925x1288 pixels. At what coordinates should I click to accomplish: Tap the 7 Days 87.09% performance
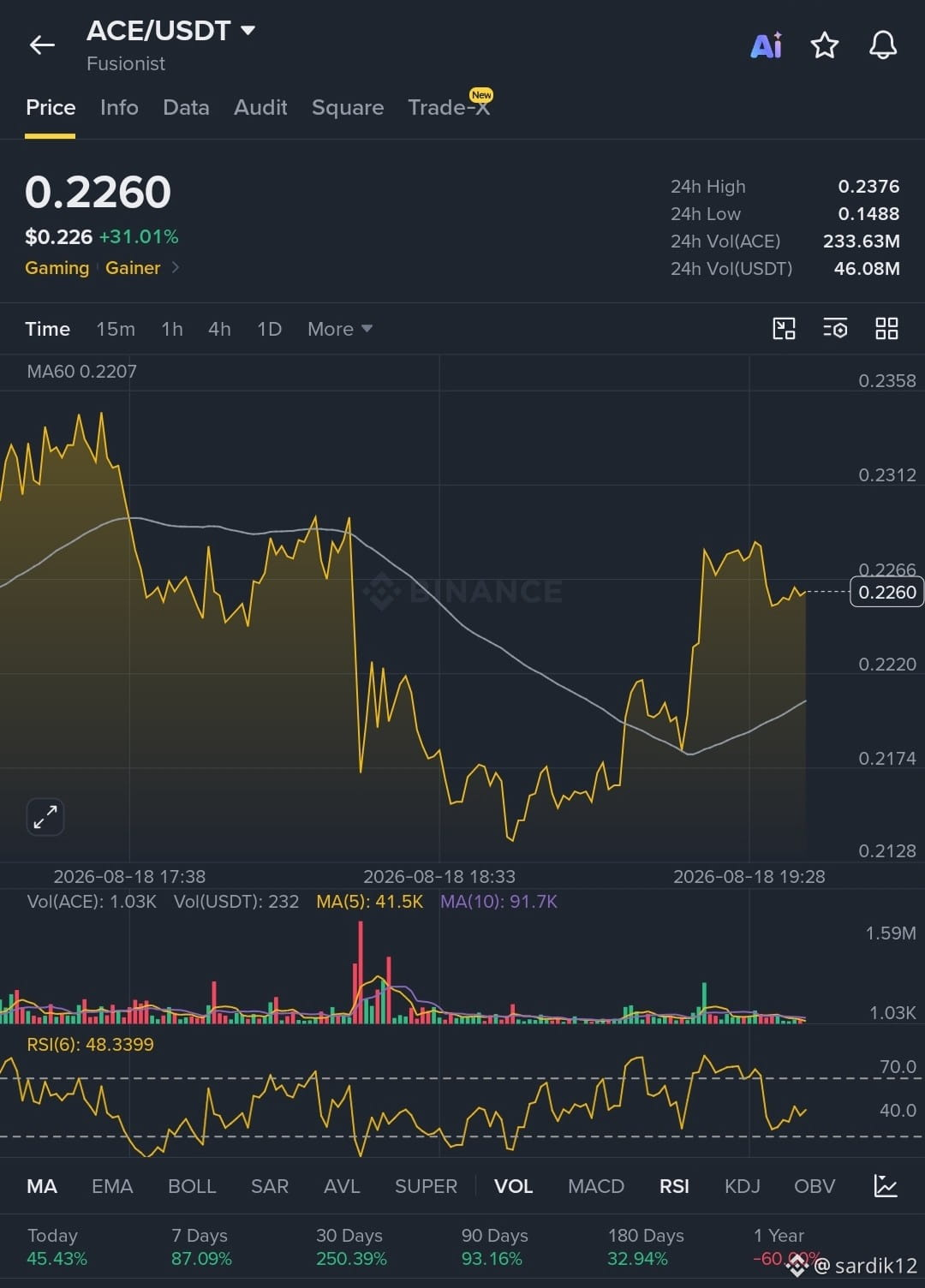coord(201,1247)
